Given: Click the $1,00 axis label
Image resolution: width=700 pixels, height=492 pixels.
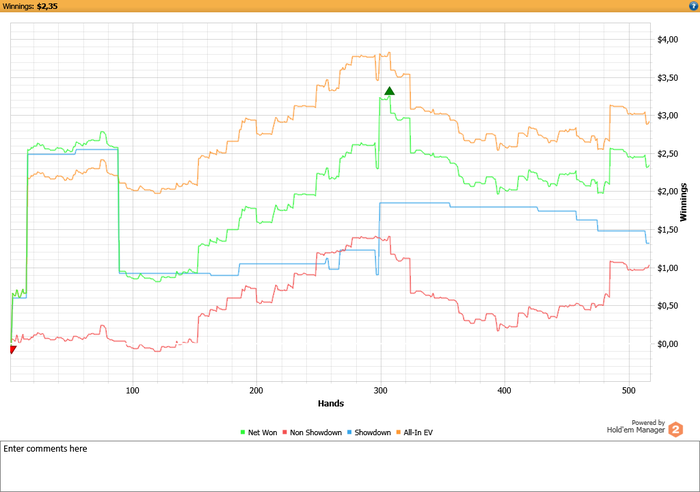Looking at the screenshot, I should click(x=667, y=268).
